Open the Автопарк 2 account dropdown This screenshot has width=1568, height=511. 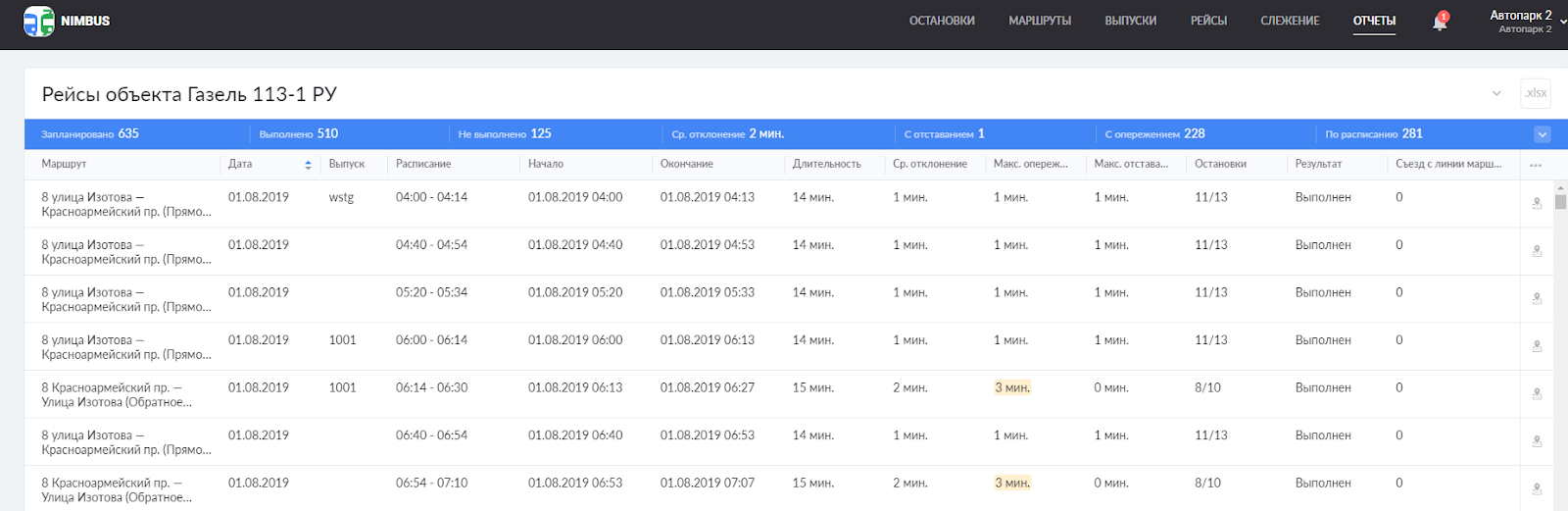[1525, 21]
